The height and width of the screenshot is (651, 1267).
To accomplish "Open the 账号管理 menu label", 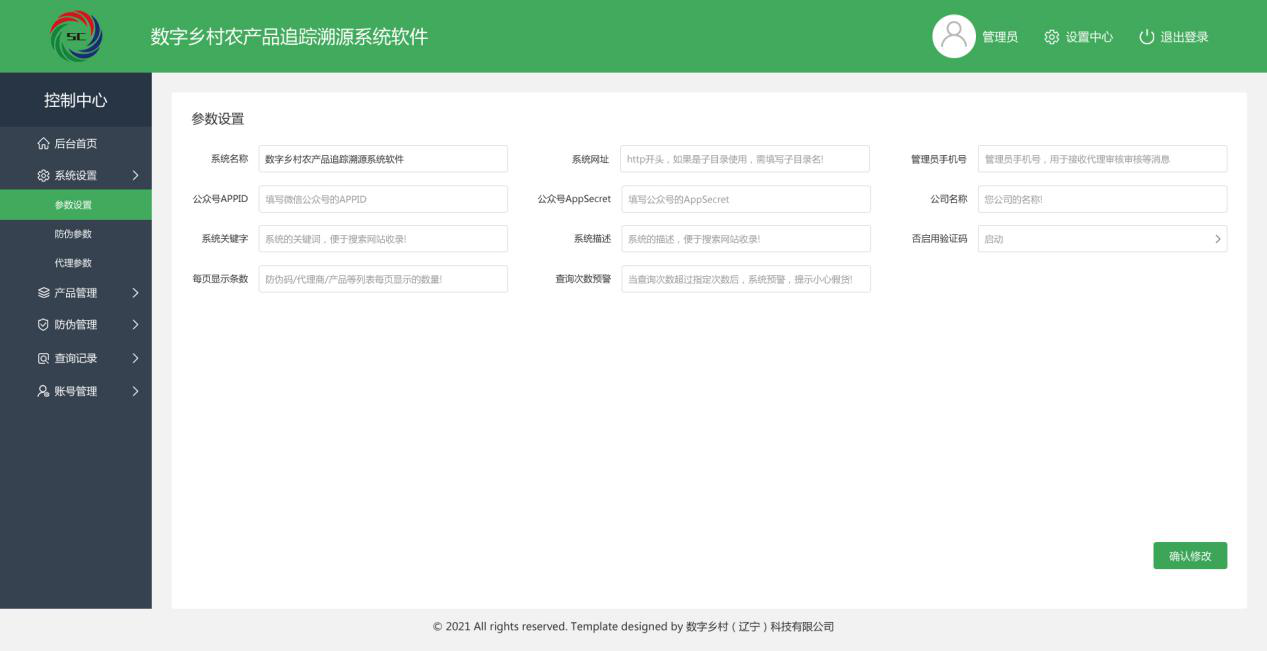I will pos(76,391).
